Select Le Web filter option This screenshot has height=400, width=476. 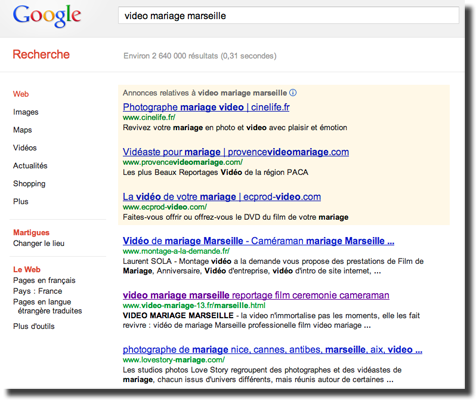click(x=27, y=269)
